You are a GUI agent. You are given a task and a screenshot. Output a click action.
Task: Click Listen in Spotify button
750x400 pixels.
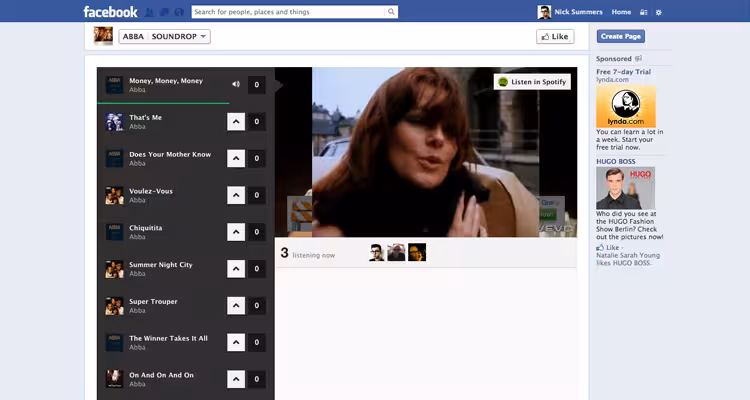(532, 82)
